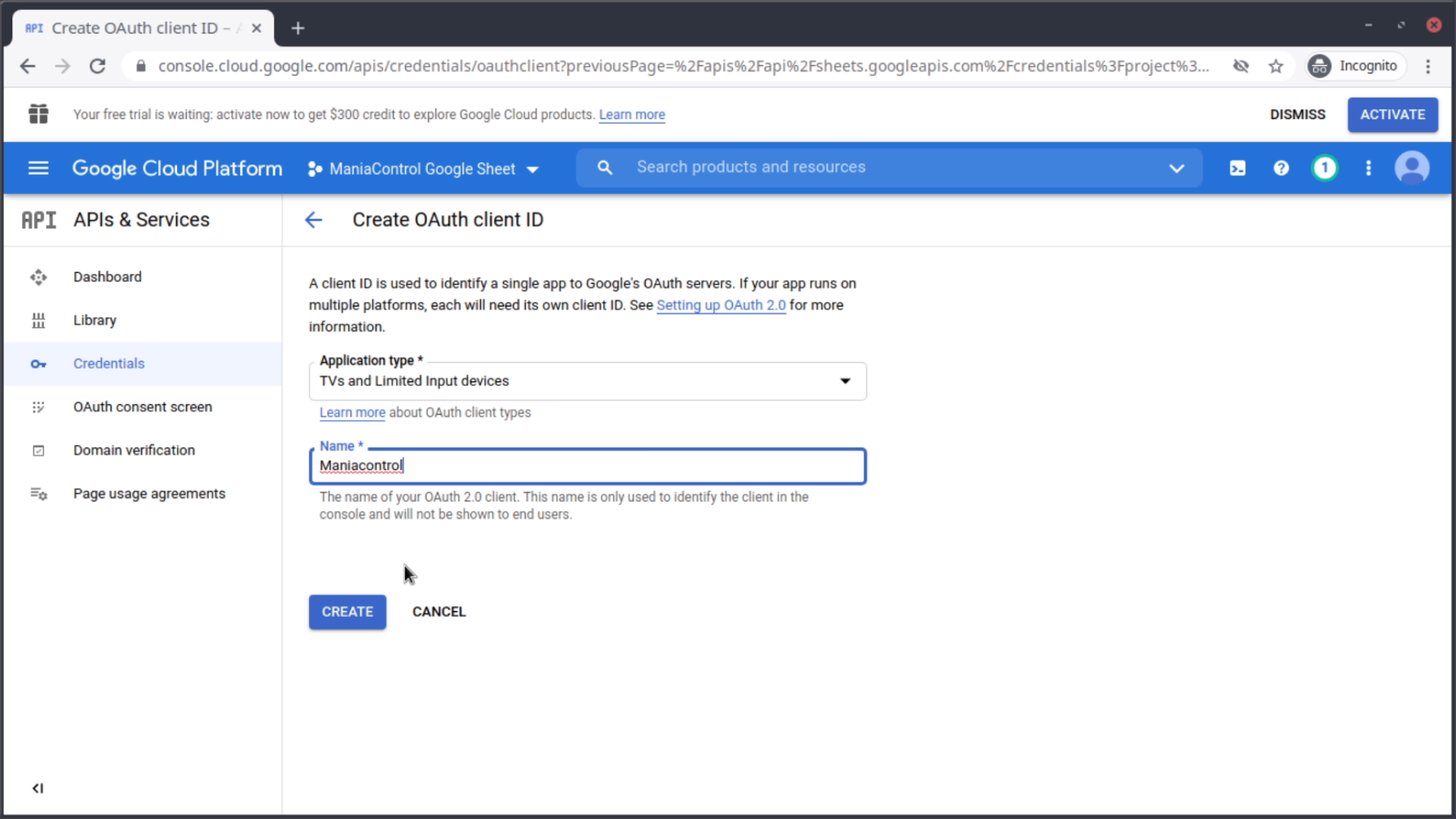The width and height of the screenshot is (1456, 819).
Task: Open the ManiaControl Google Sheet project selector
Action: 423,169
